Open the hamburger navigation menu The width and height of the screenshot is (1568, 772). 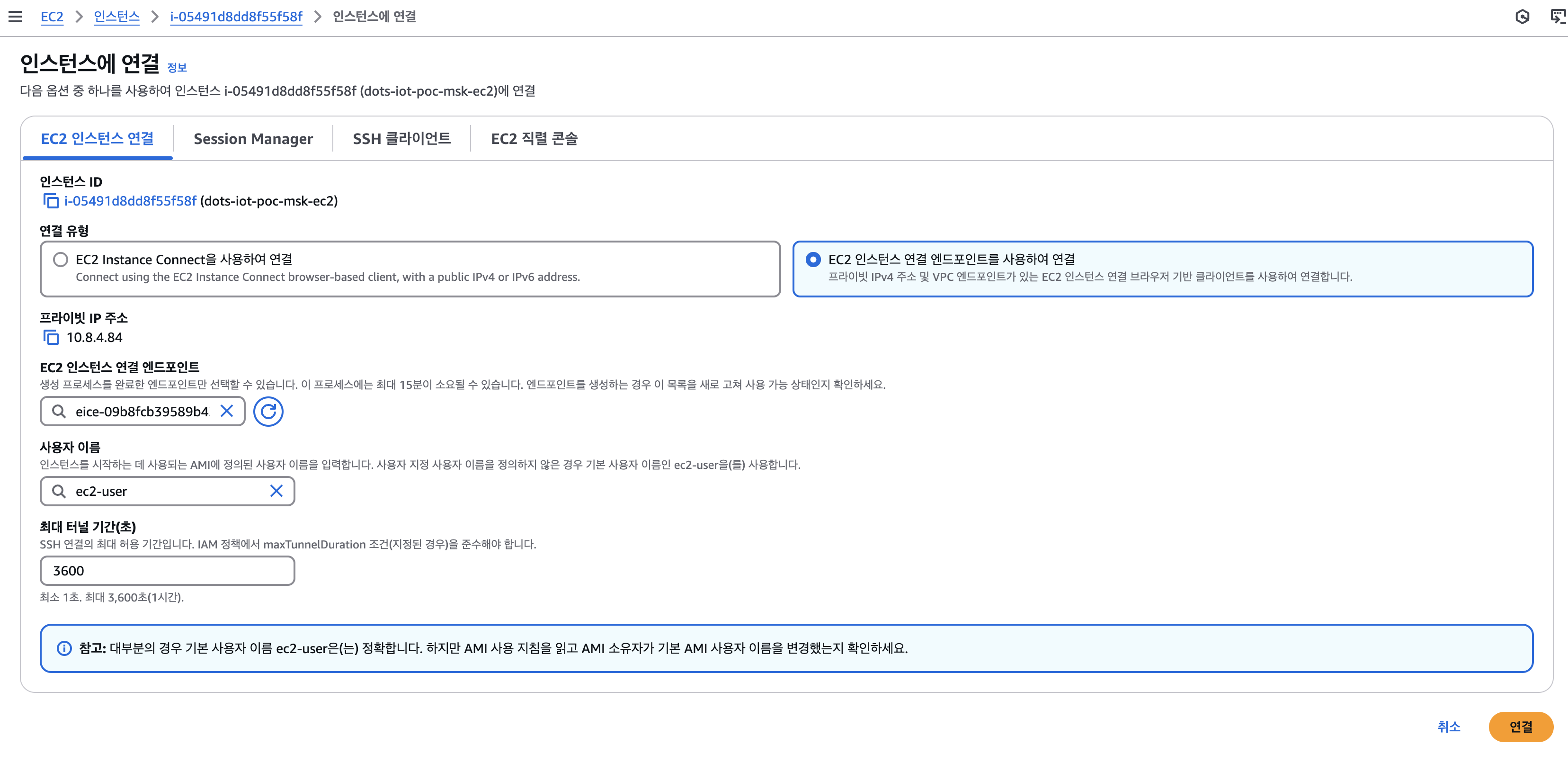click(15, 17)
